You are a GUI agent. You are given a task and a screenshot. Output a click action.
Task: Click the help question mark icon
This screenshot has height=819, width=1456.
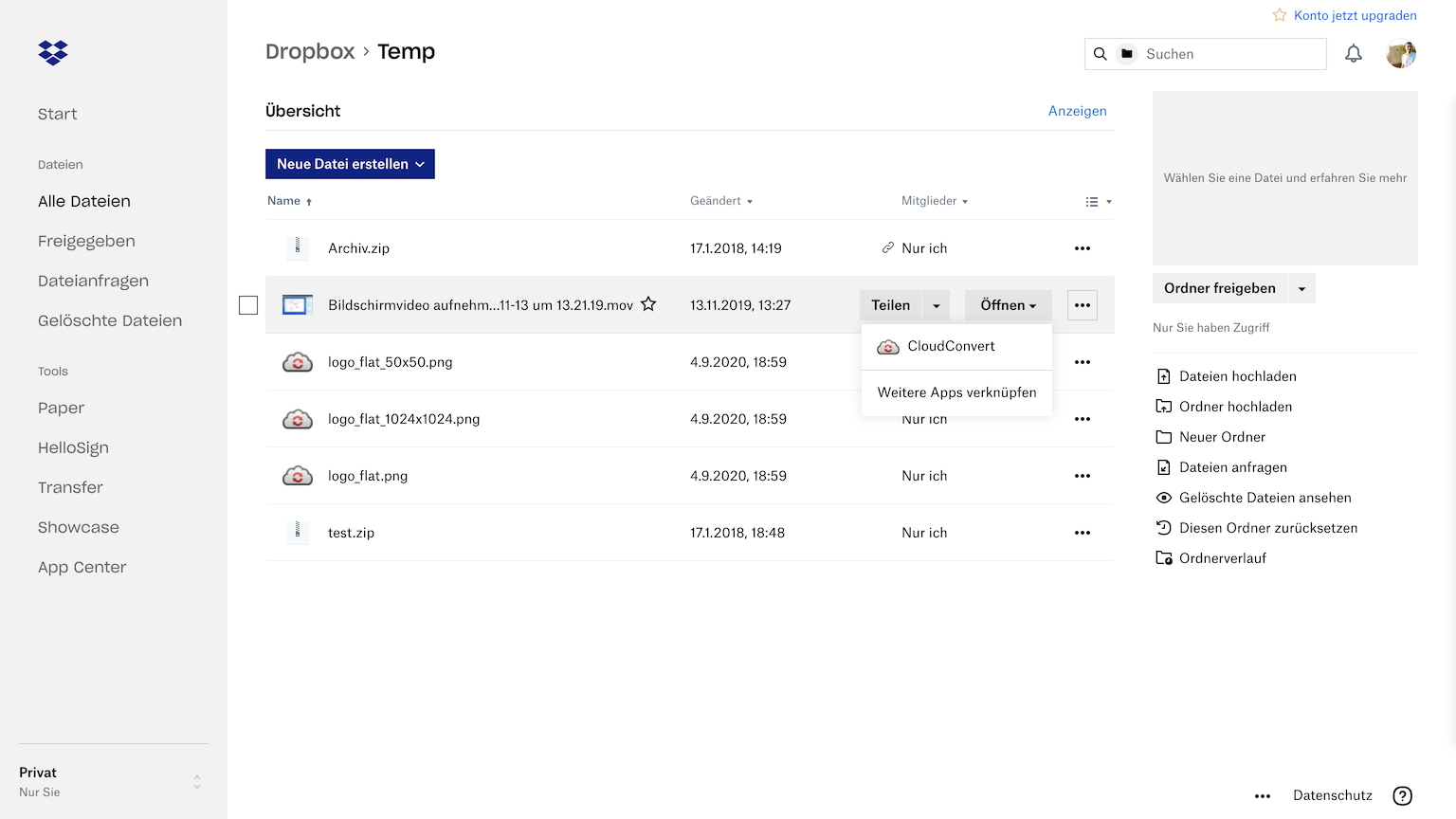pyautogui.click(x=1402, y=796)
